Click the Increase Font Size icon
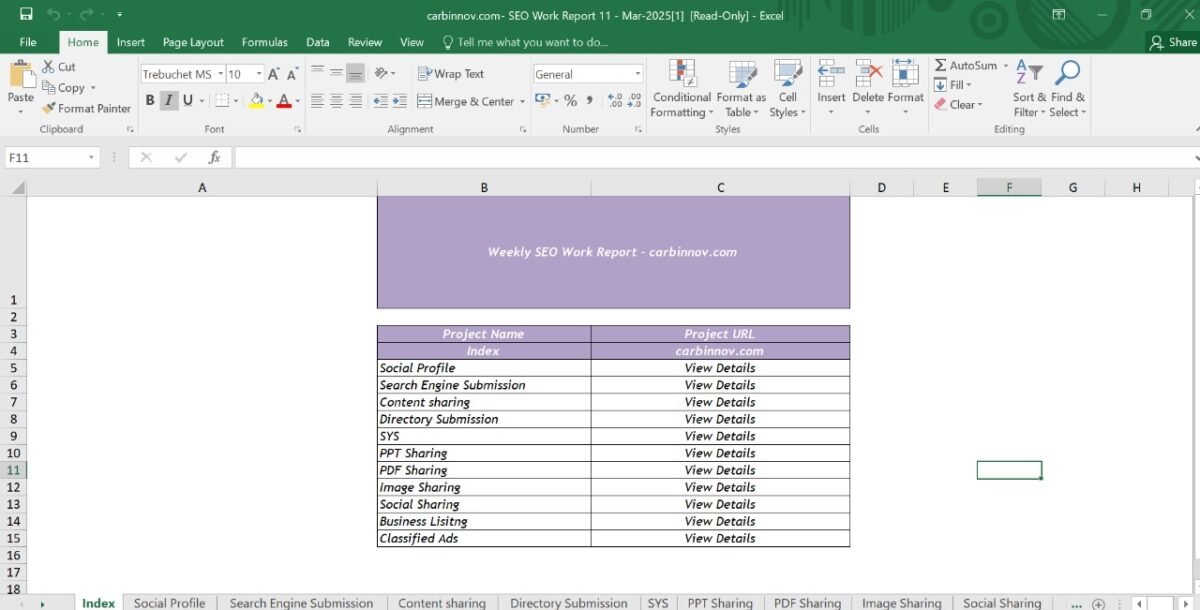This screenshot has height=610, width=1200. (x=274, y=74)
